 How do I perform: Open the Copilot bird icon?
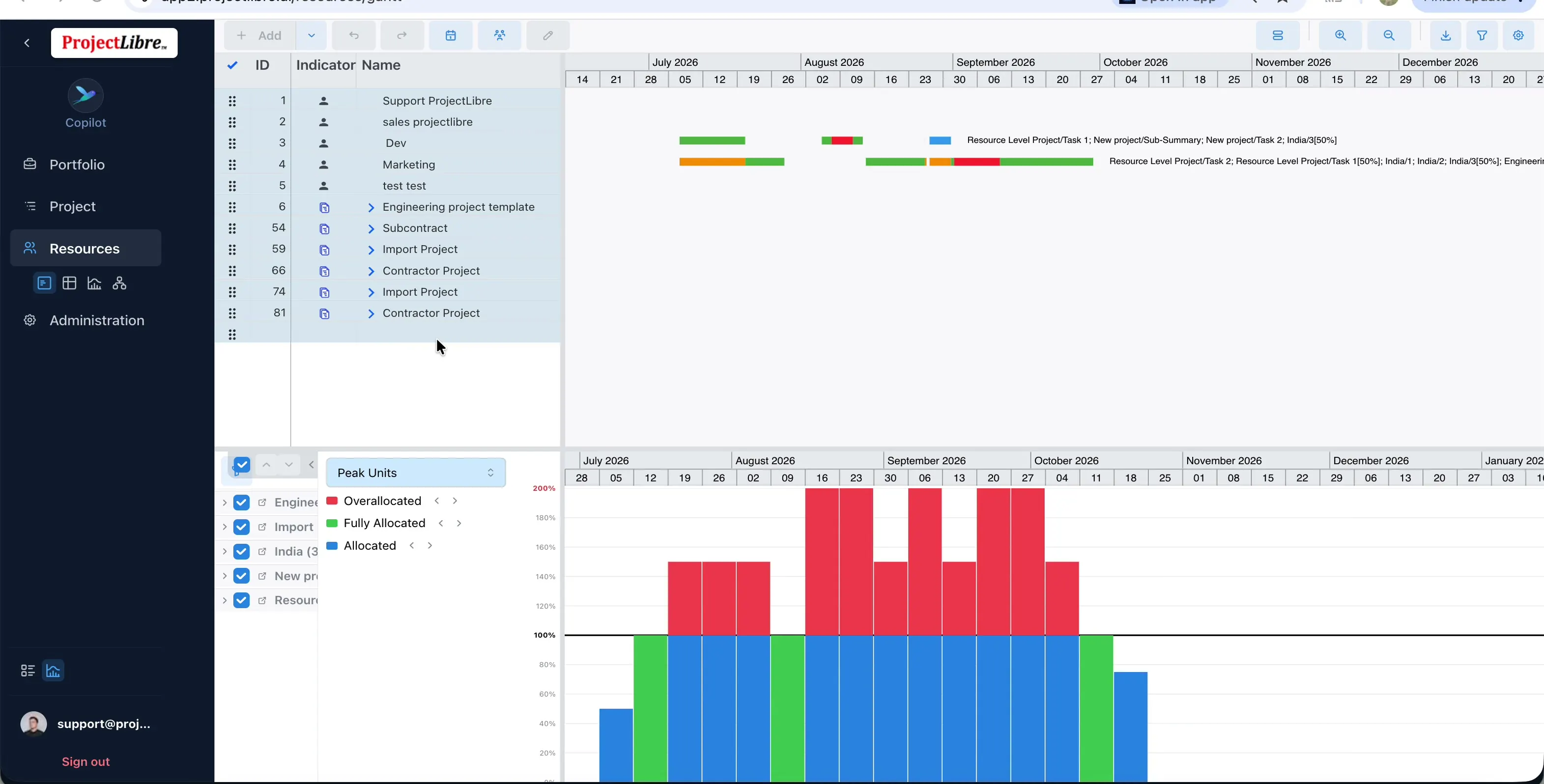click(x=86, y=95)
